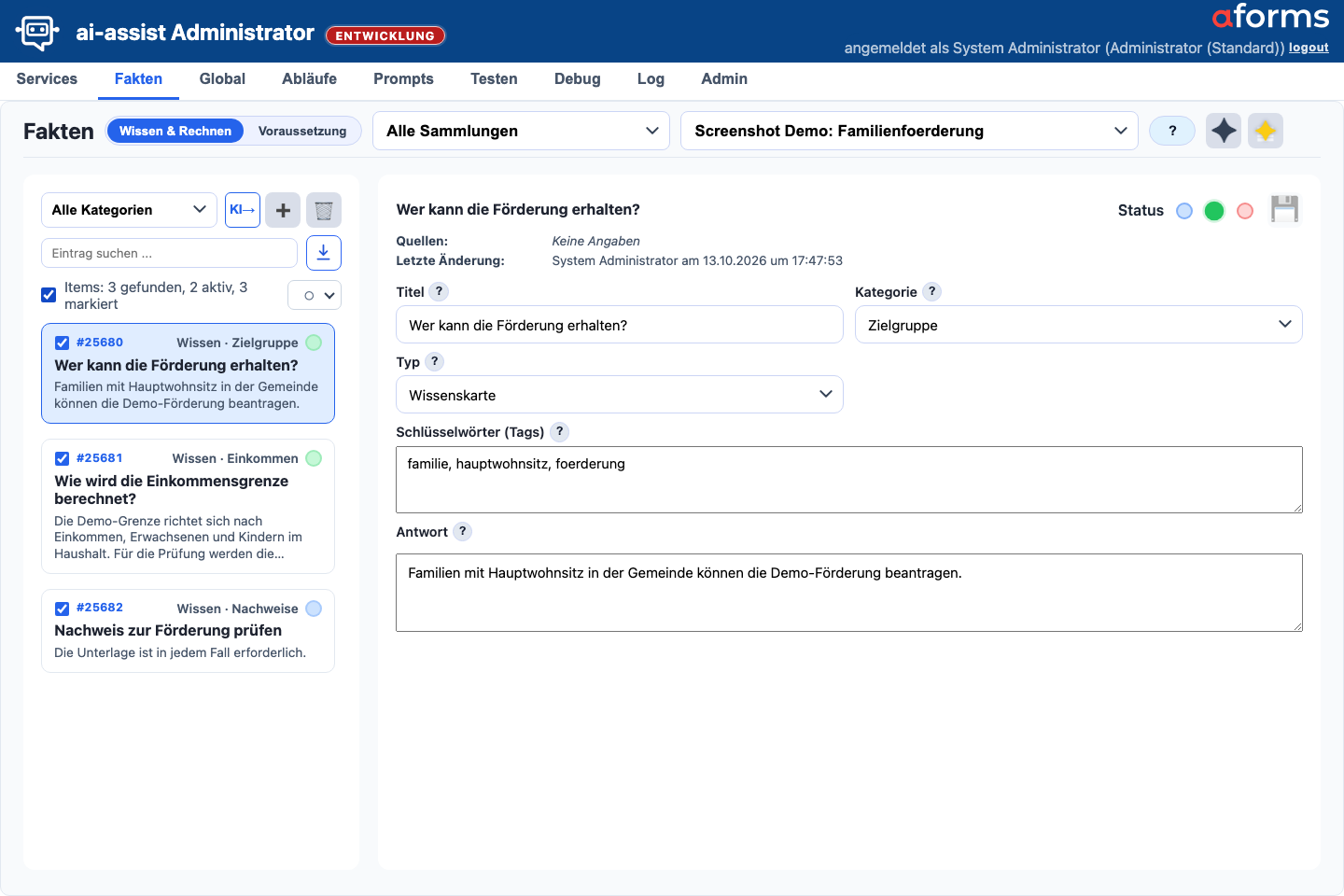Click the ai-assist robot logo icon
The height and width of the screenshot is (896, 1344).
[x=37, y=32]
